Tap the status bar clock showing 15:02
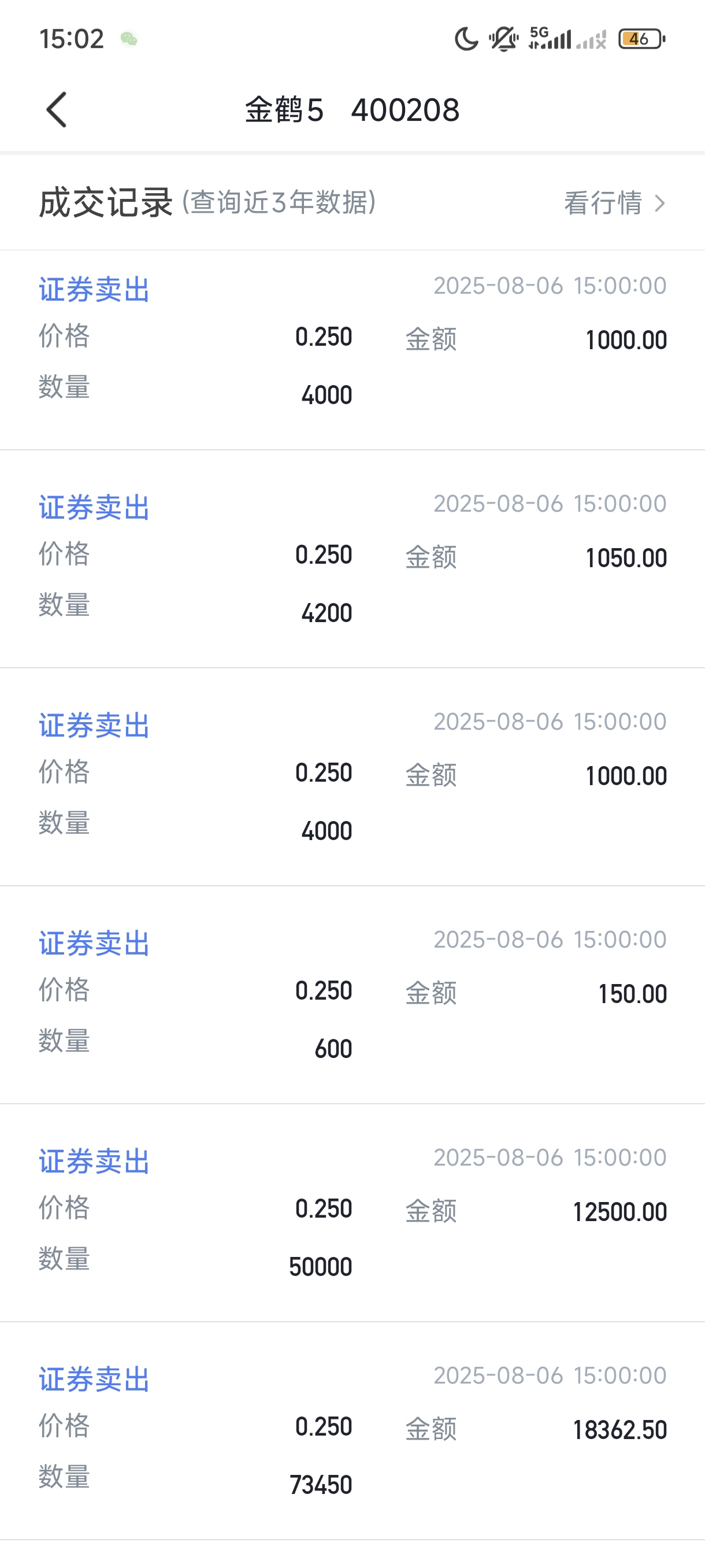The image size is (705, 1568). (x=72, y=39)
